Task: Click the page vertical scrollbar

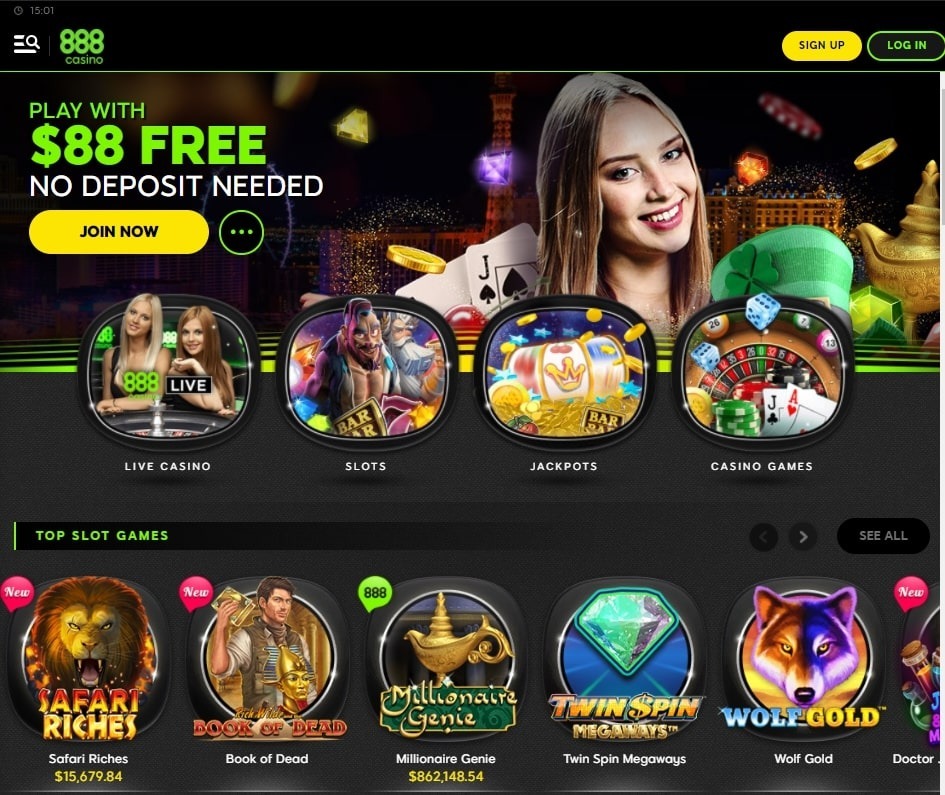Action: 941,422
